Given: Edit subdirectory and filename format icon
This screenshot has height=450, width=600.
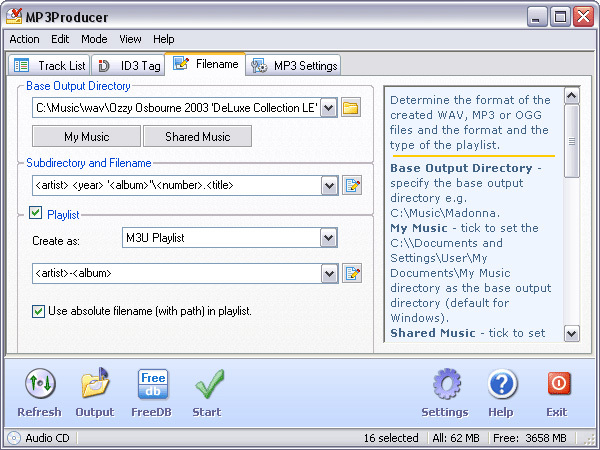Looking at the screenshot, I should 352,186.
